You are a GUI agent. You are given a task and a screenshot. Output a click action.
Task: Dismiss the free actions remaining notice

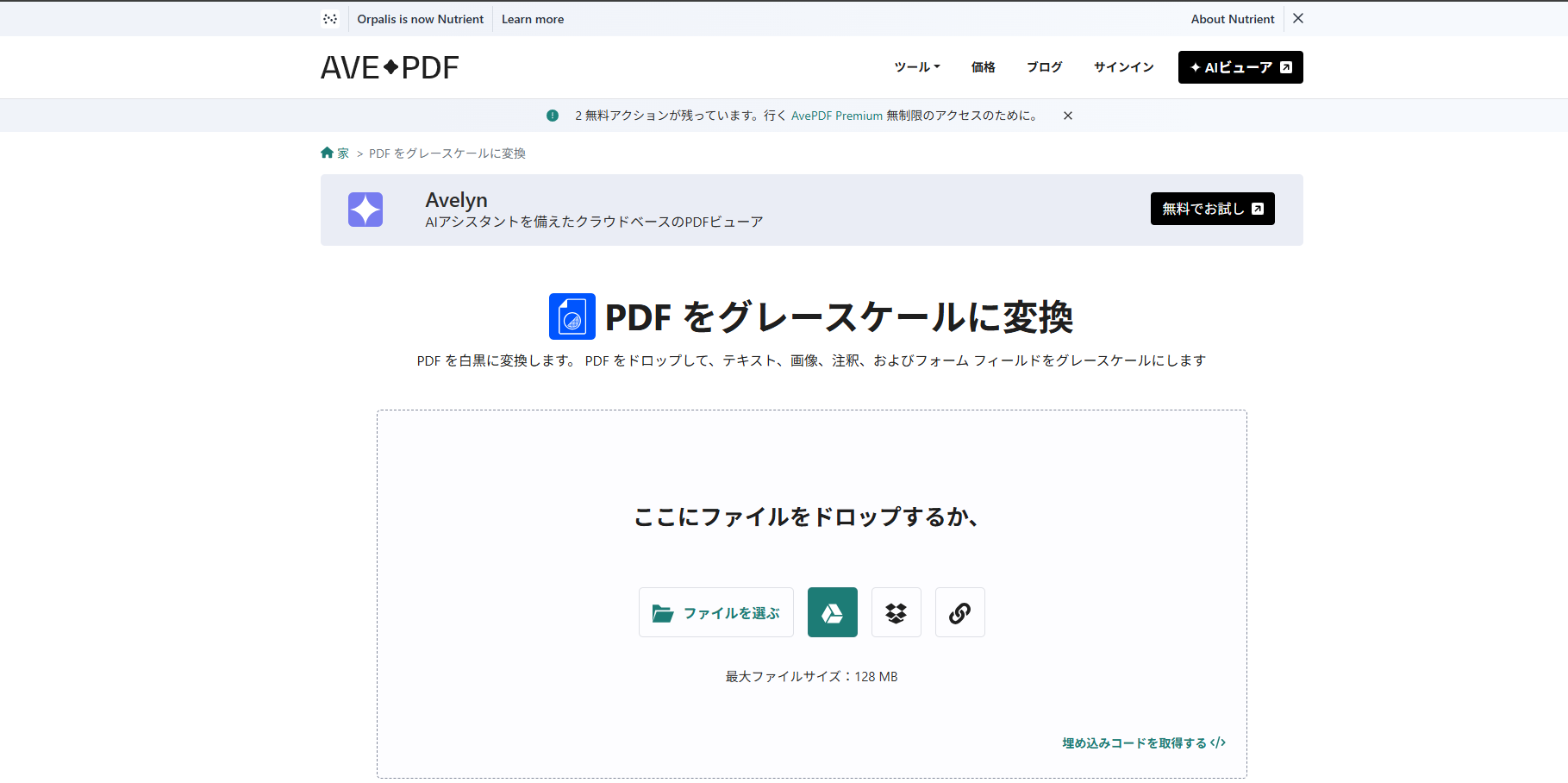pyautogui.click(x=1068, y=116)
